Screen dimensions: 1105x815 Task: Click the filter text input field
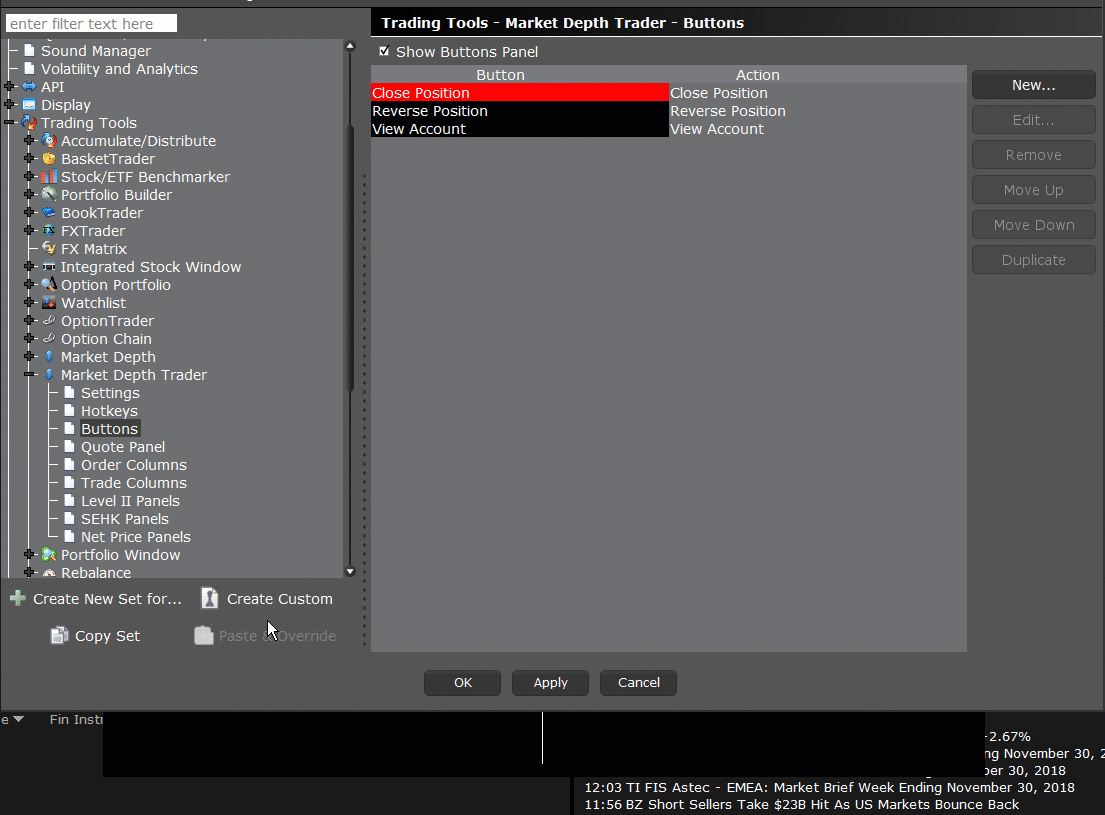tap(92, 23)
